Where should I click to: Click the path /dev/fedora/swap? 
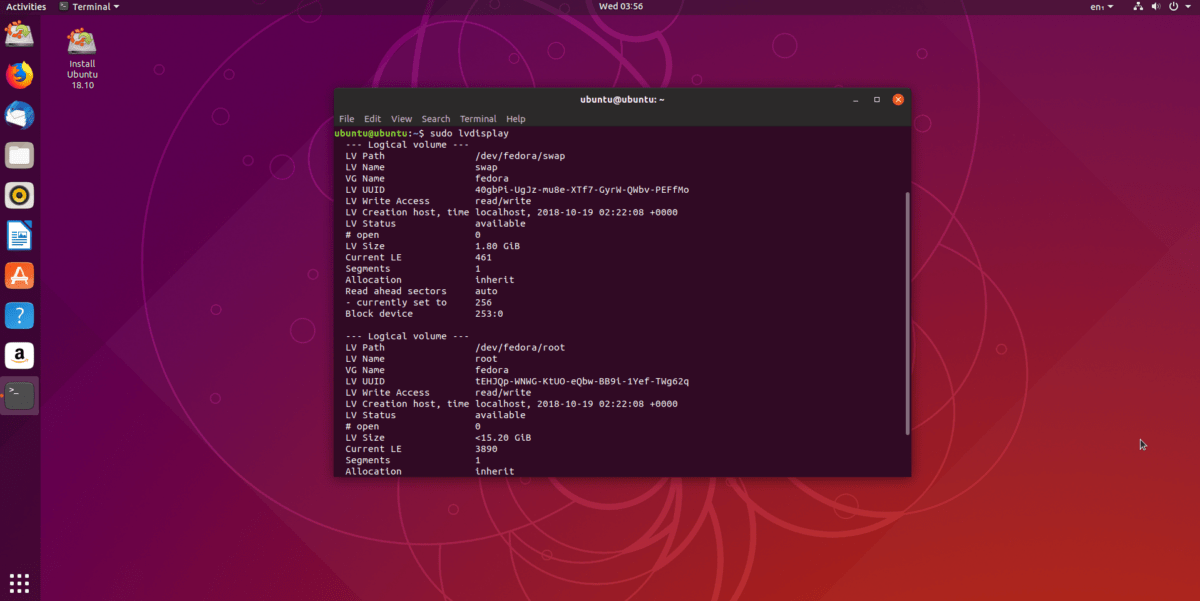click(x=521, y=156)
